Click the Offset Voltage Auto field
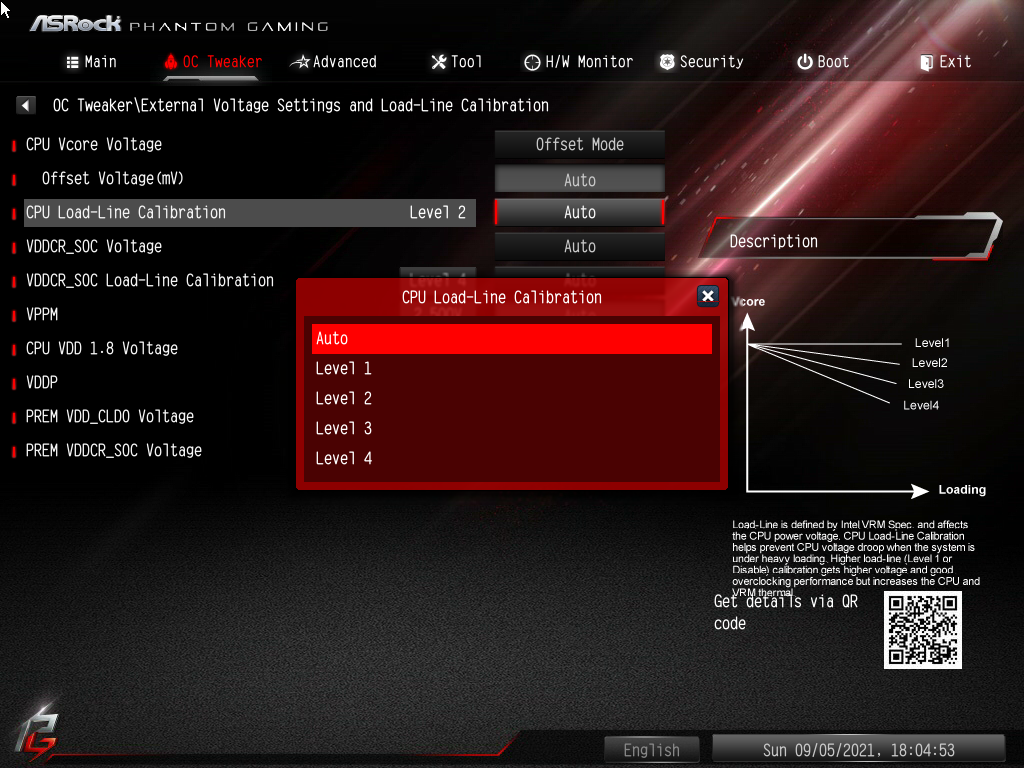Viewport: 1024px width, 768px height. [579, 180]
